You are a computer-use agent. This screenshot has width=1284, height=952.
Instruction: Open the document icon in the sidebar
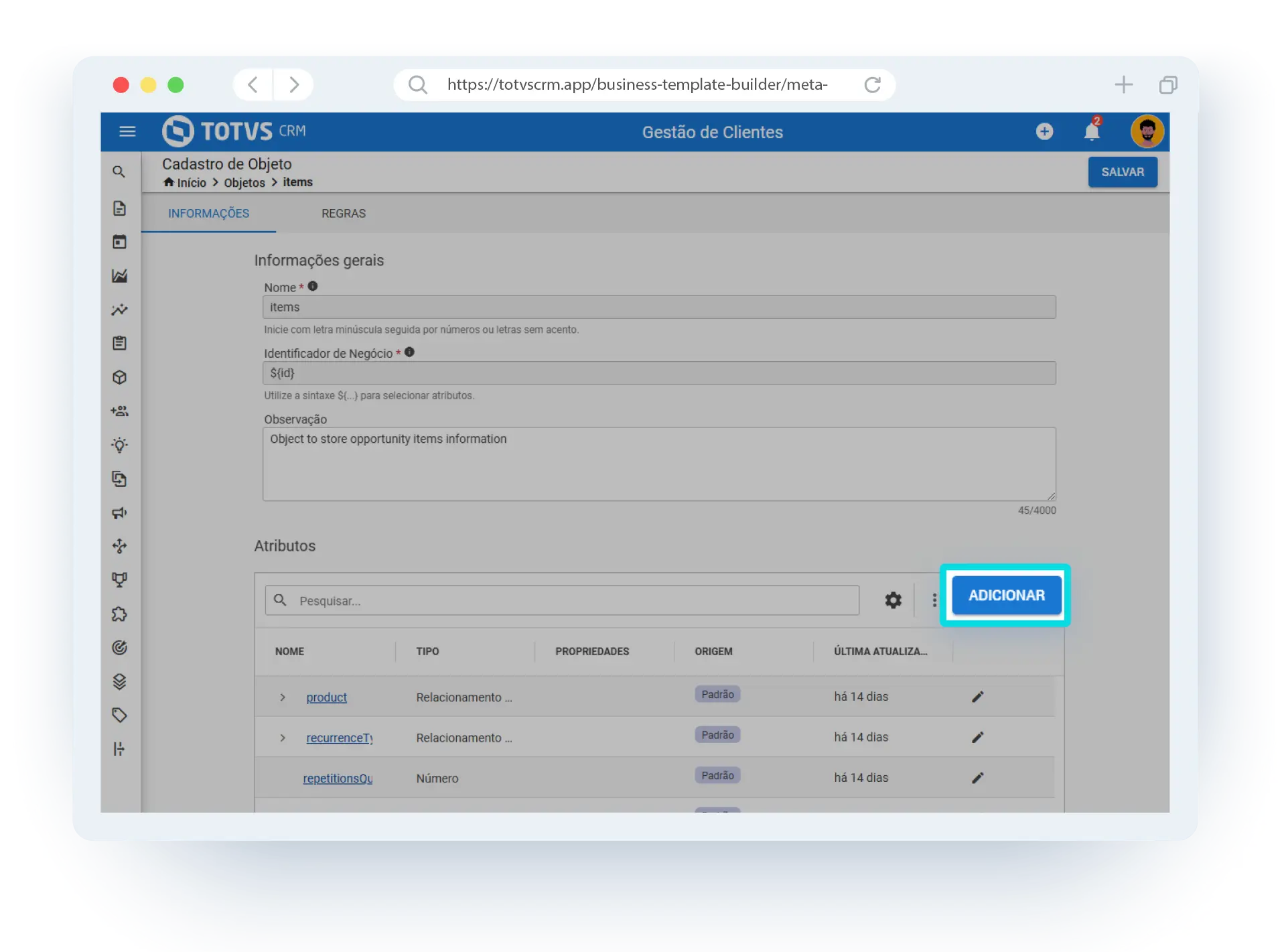(119, 208)
